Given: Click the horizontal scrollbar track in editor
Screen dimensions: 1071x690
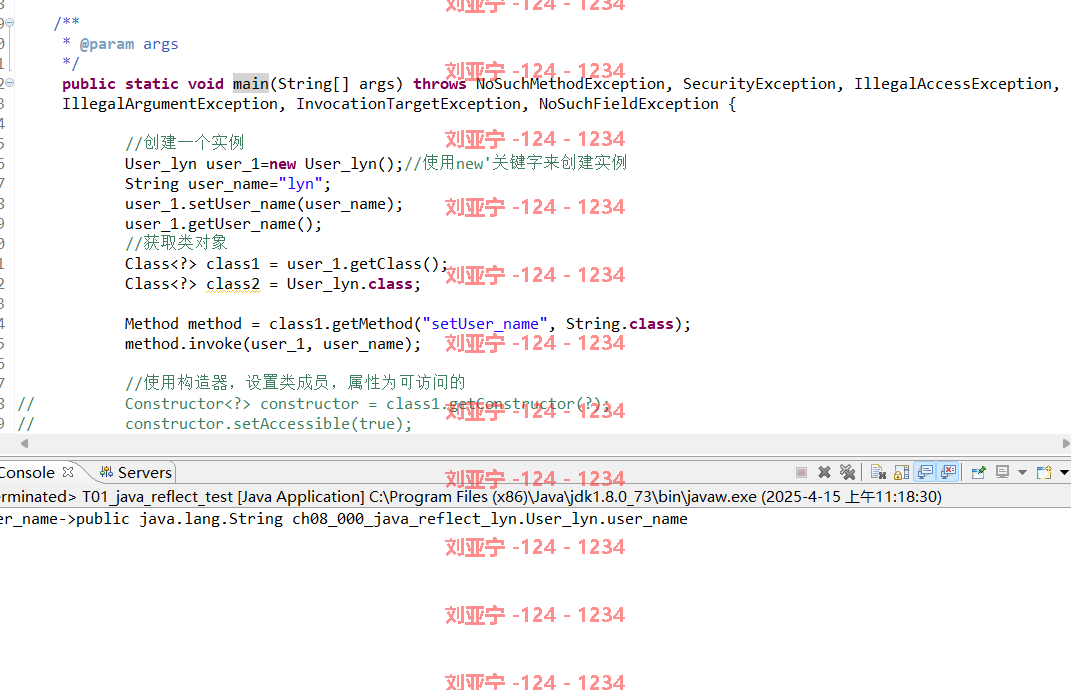Looking at the screenshot, I should click(545, 443).
